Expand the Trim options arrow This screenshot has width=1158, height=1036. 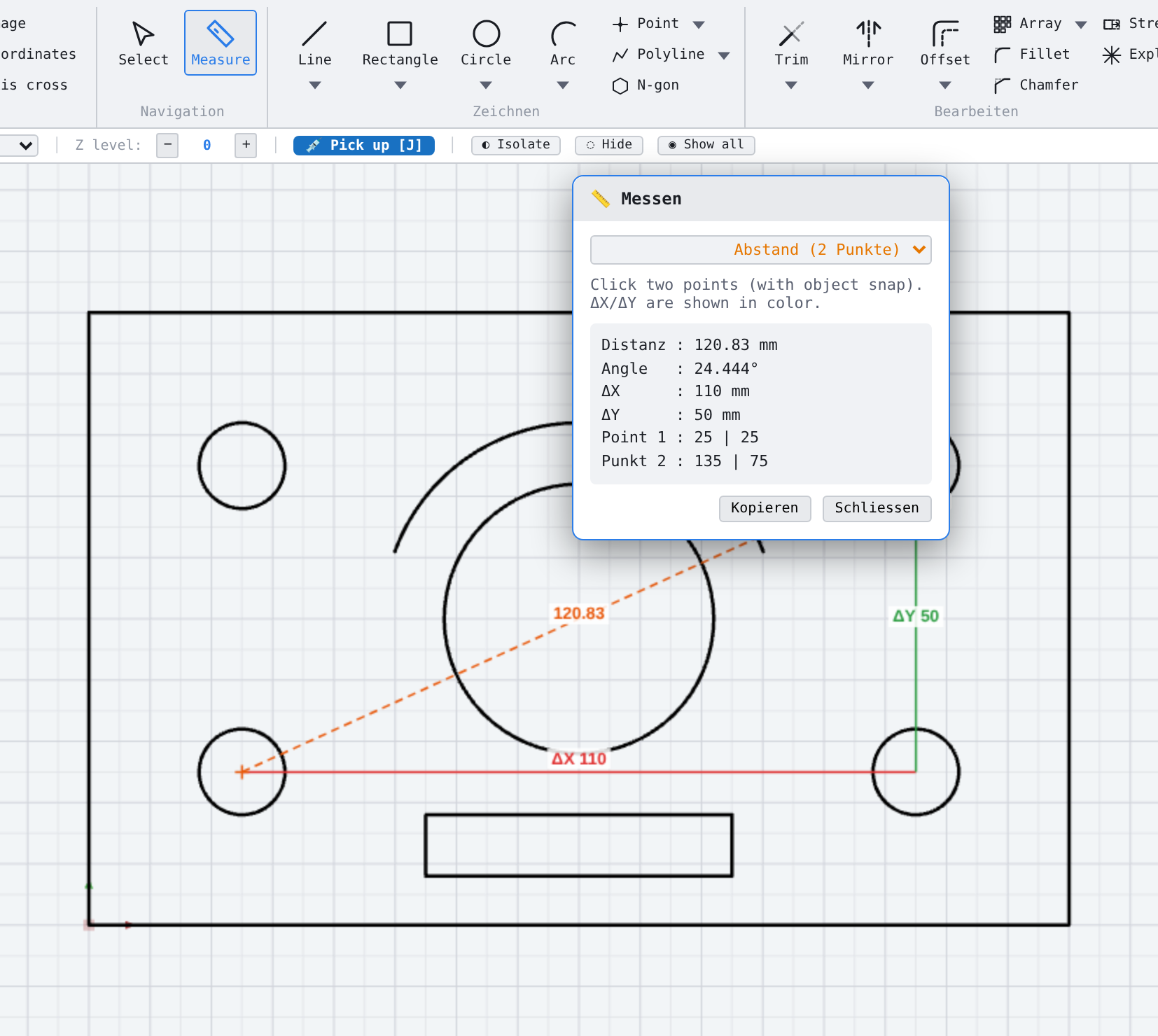[x=791, y=85]
